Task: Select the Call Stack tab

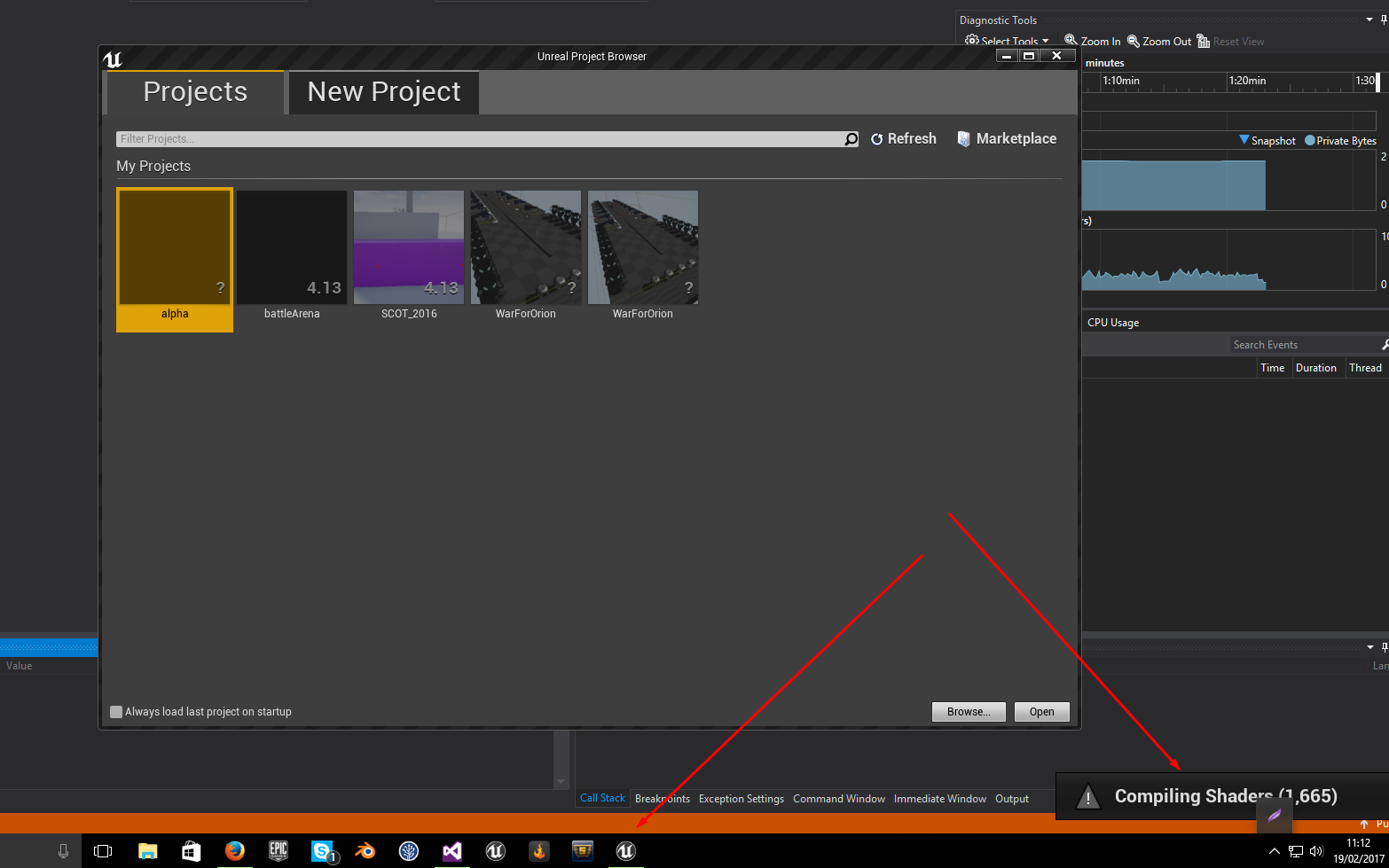Action: pyautogui.click(x=602, y=799)
